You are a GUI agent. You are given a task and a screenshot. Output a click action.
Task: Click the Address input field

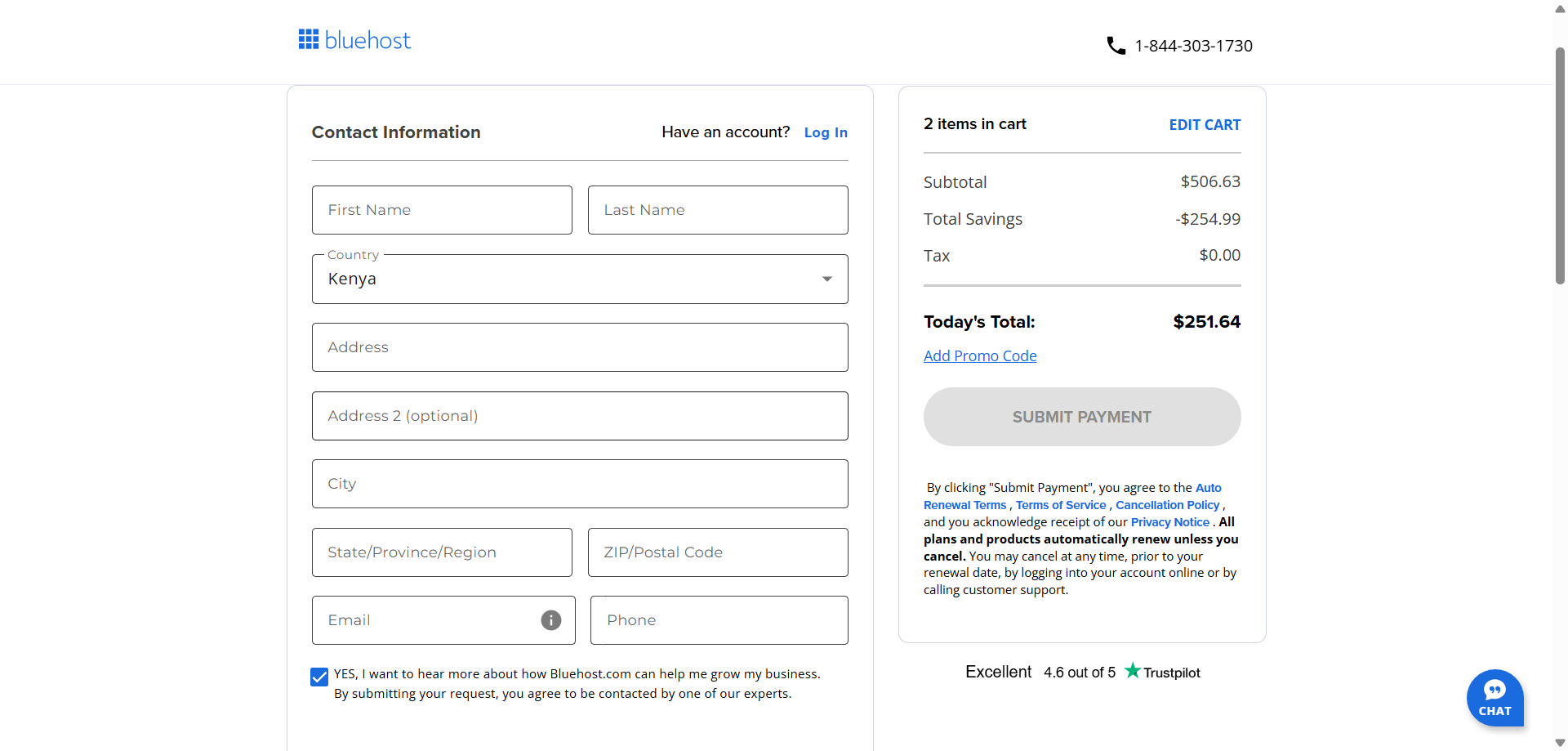pyautogui.click(x=580, y=347)
